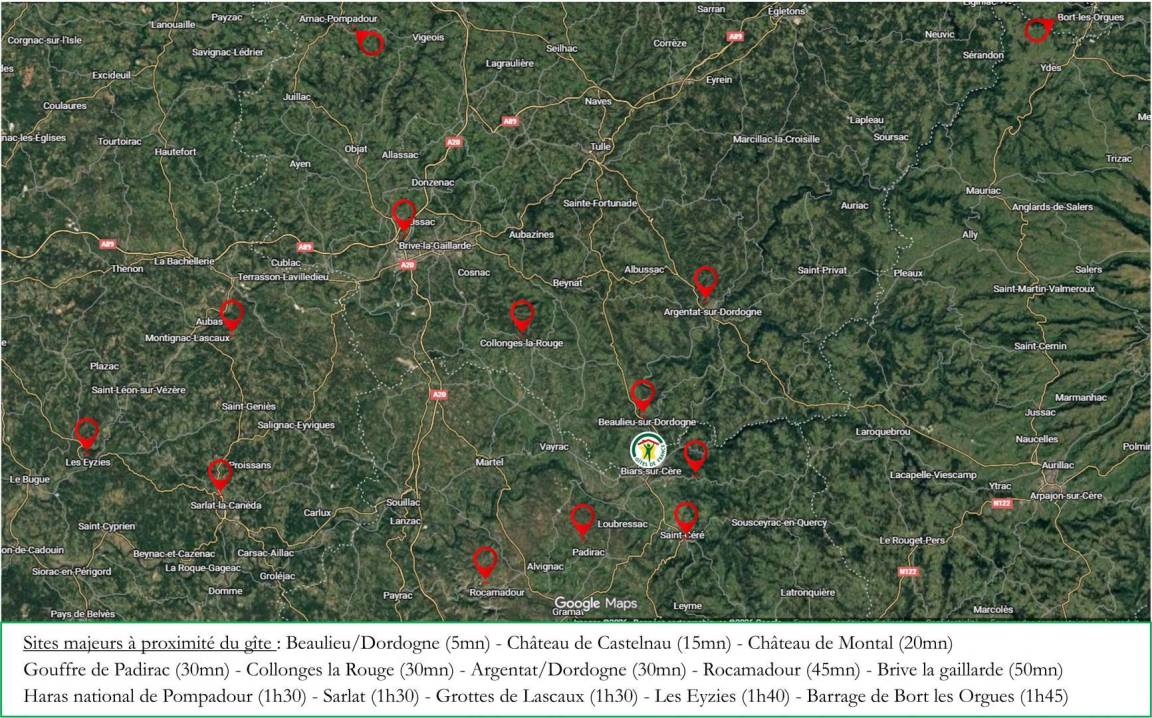Click the red pin over Brive-la-Gaillarde

404,213
